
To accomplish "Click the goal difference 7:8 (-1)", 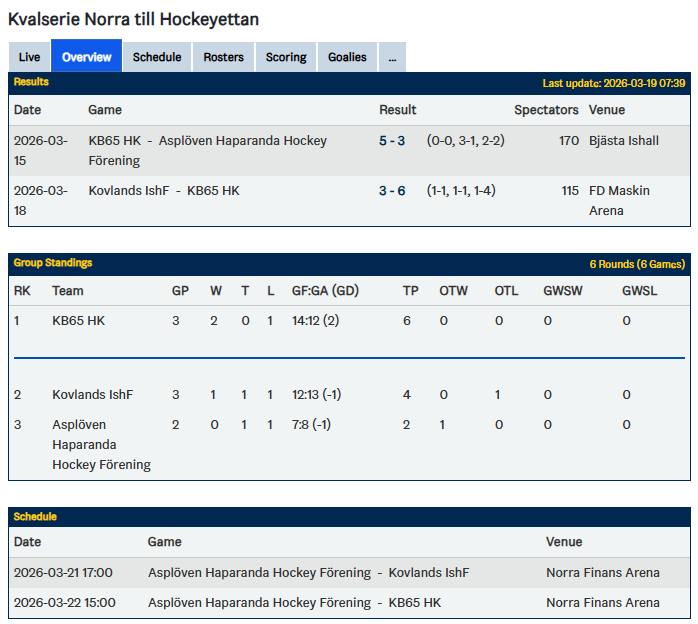I will (311, 425).
